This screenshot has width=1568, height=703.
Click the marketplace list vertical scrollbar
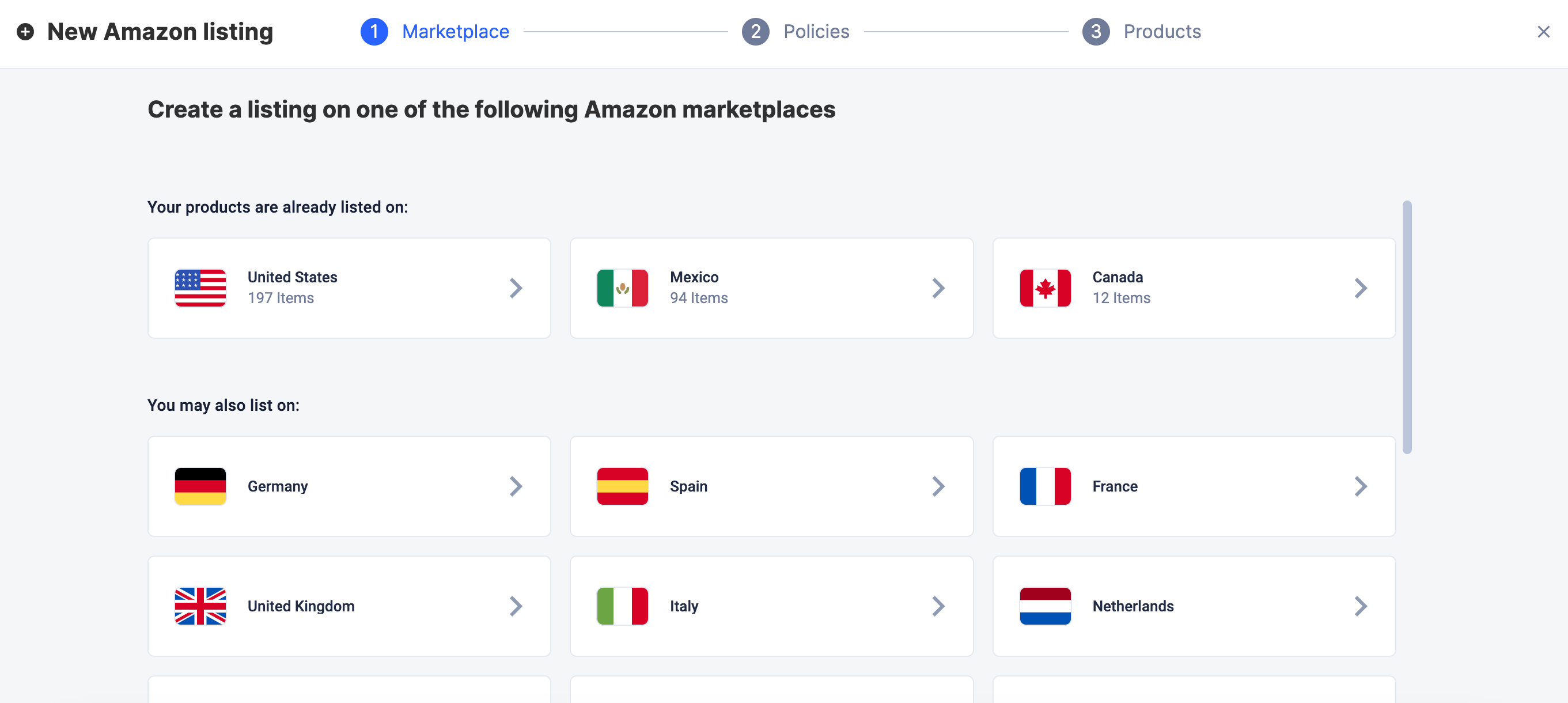coord(1407,327)
